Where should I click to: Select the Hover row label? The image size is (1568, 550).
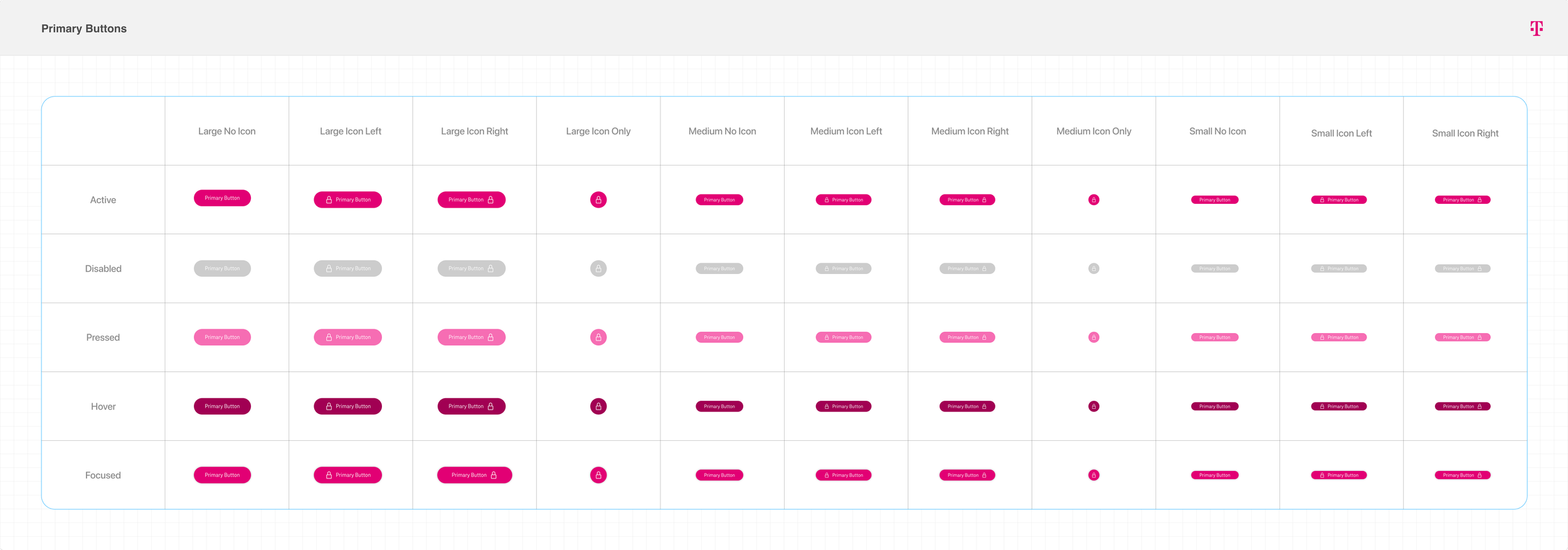pos(103,406)
